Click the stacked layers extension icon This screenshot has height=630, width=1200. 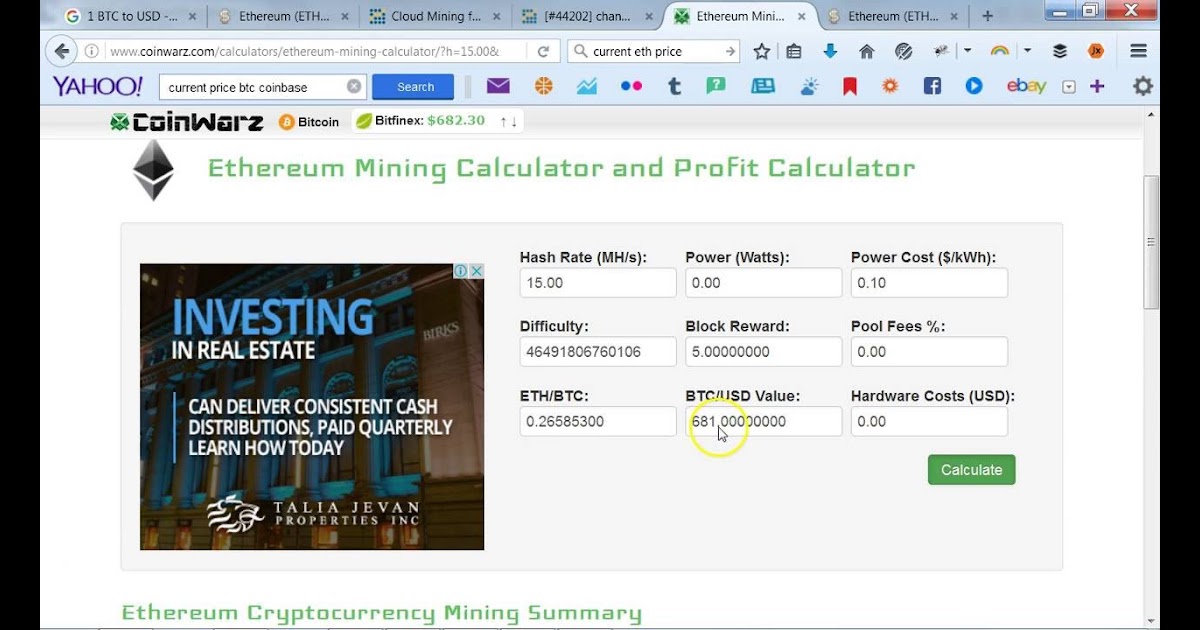coord(1060,51)
